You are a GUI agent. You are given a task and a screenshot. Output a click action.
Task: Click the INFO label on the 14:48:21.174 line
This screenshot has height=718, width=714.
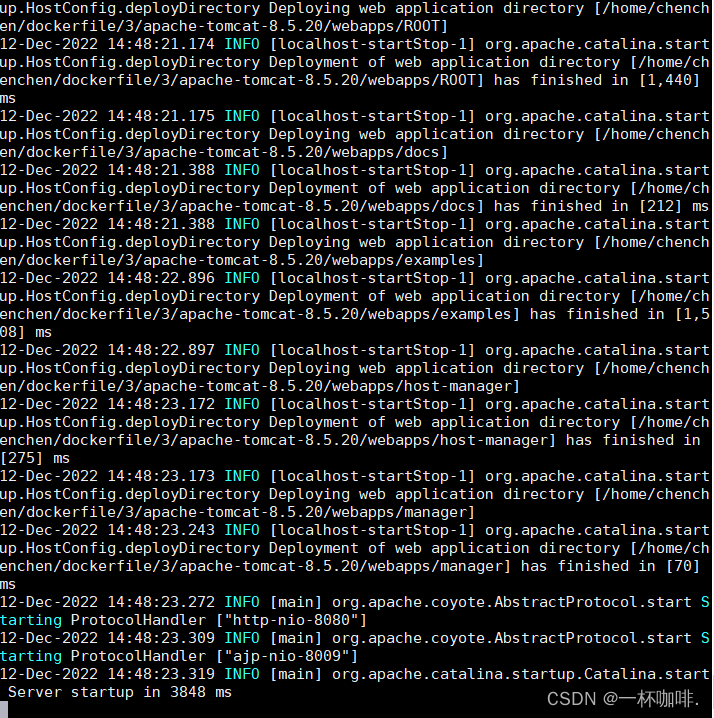(x=242, y=44)
